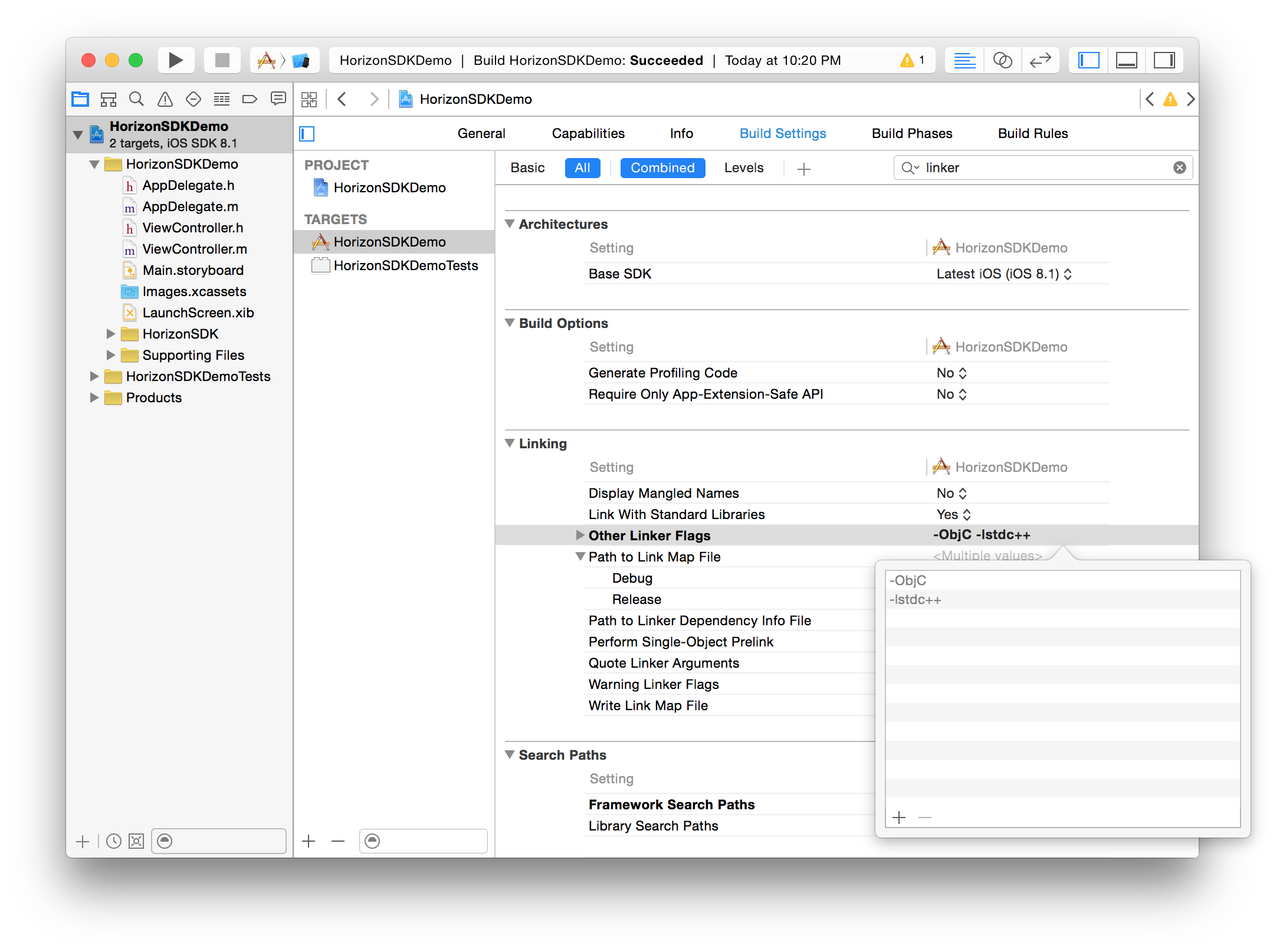Toggle the Navigator pane
The height and width of the screenshot is (952, 1286).
pos(1088,60)
